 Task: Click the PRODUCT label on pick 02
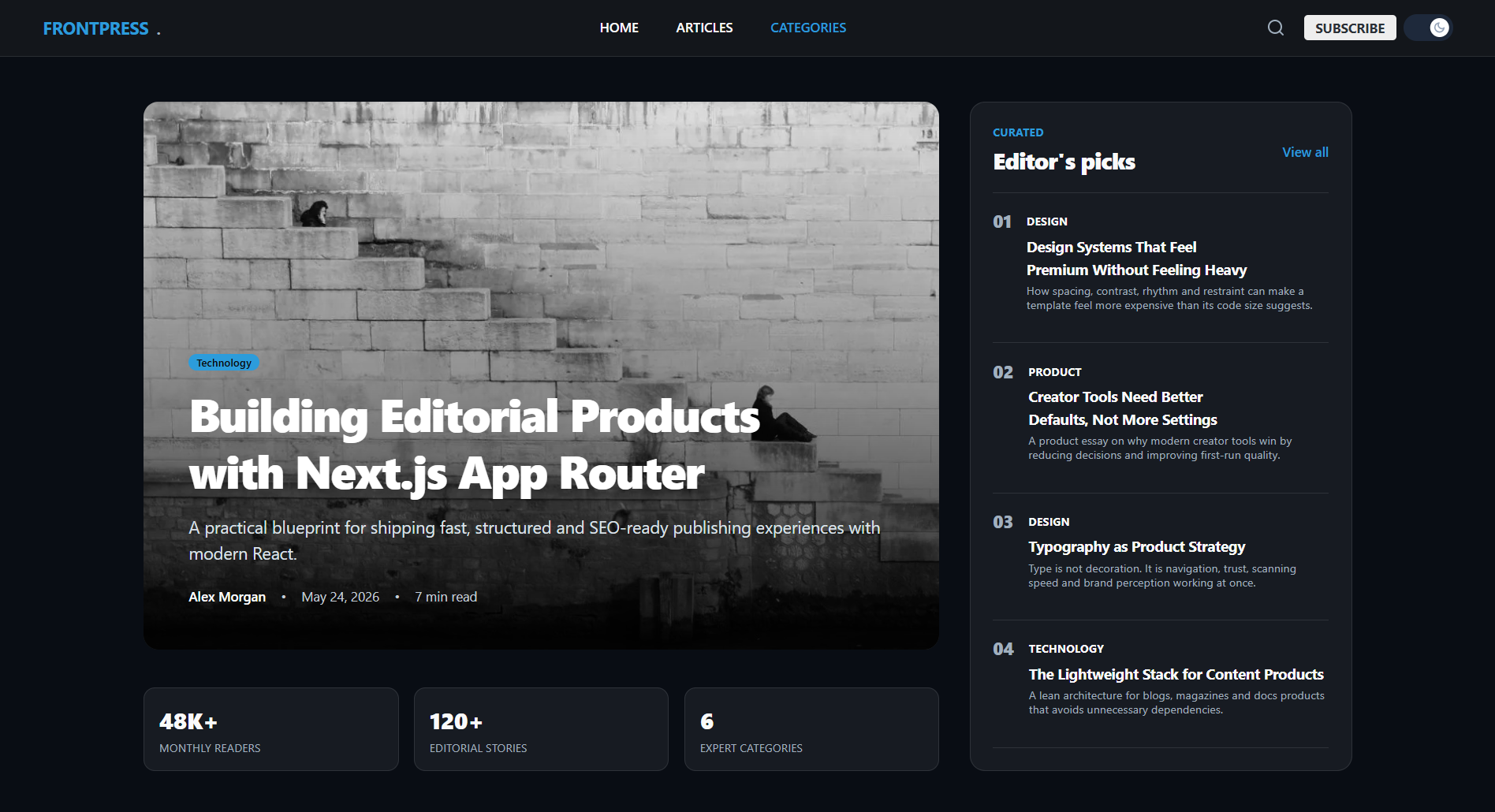[x=1055, y=372]
